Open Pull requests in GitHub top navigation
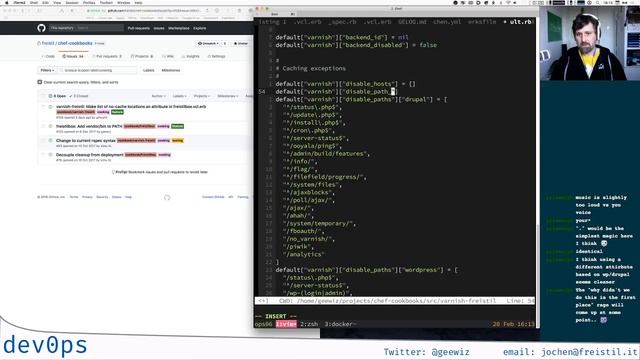The image size is (640, 360). pos(138,28)
